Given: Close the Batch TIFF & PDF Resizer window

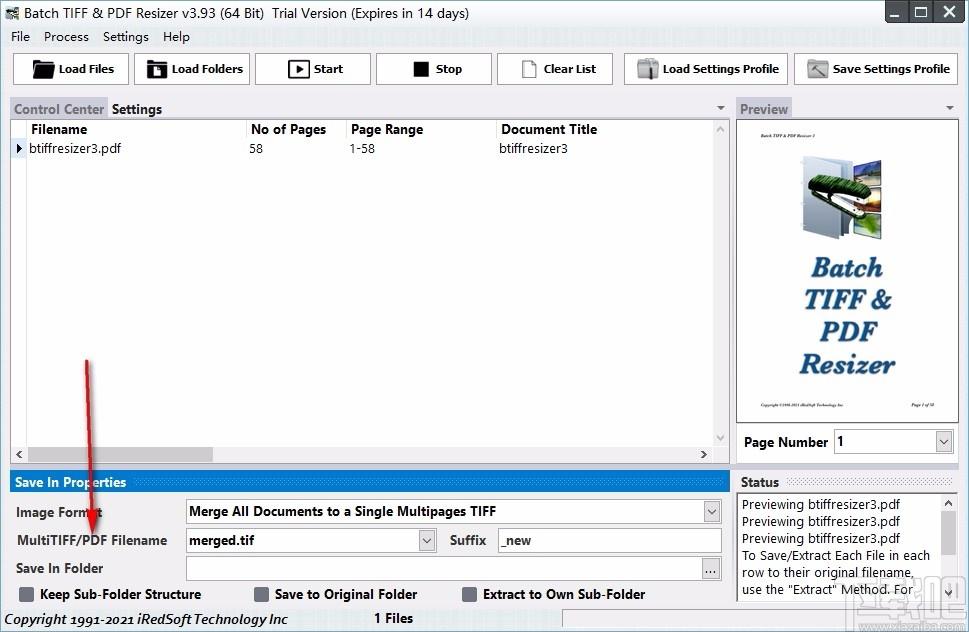Looking at the screenshot, I should 950,12.
